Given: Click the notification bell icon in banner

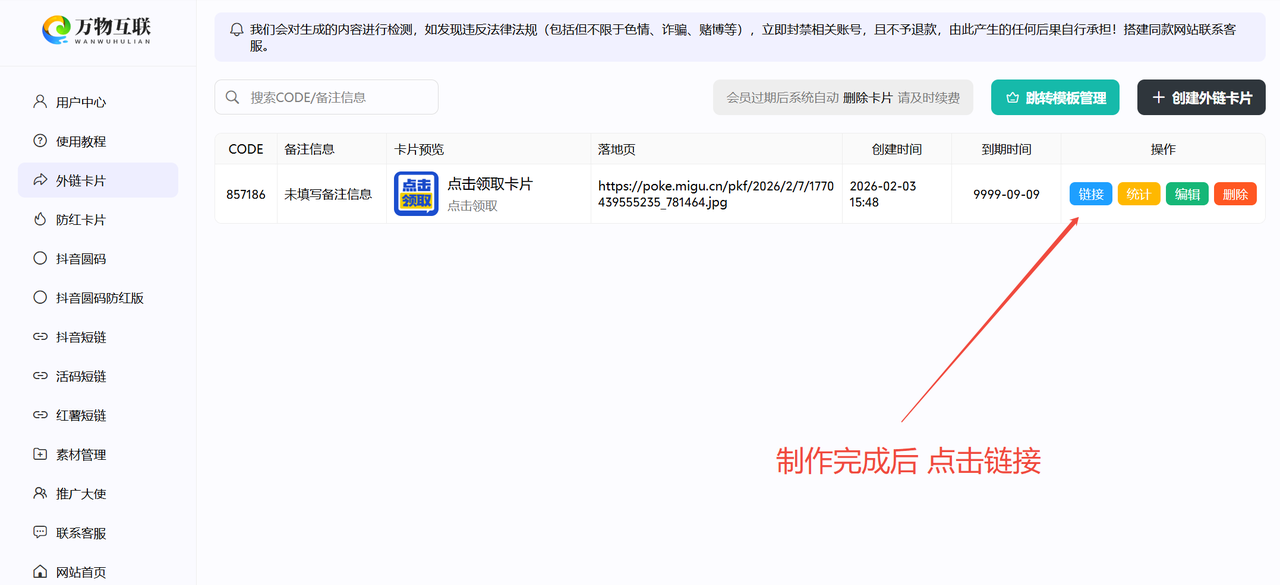Looking at the screenshot, I should click(x=237, y=30).
